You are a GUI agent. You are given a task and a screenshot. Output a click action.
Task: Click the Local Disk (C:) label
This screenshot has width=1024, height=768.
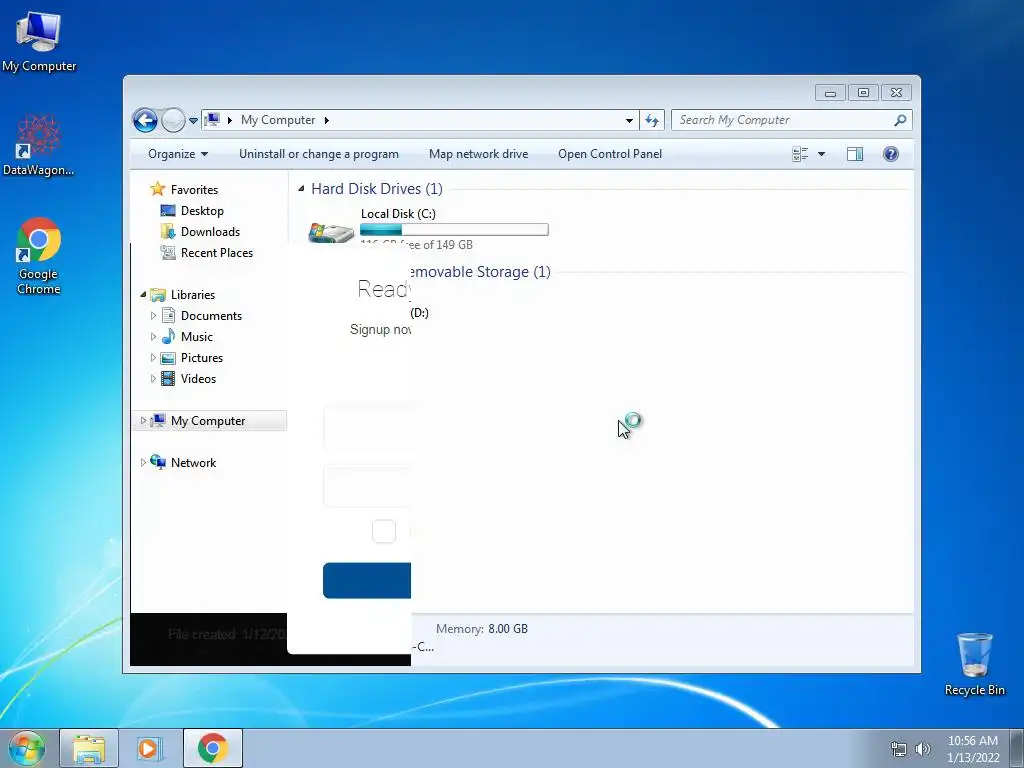pyautogui.click(x=398, y=214)
